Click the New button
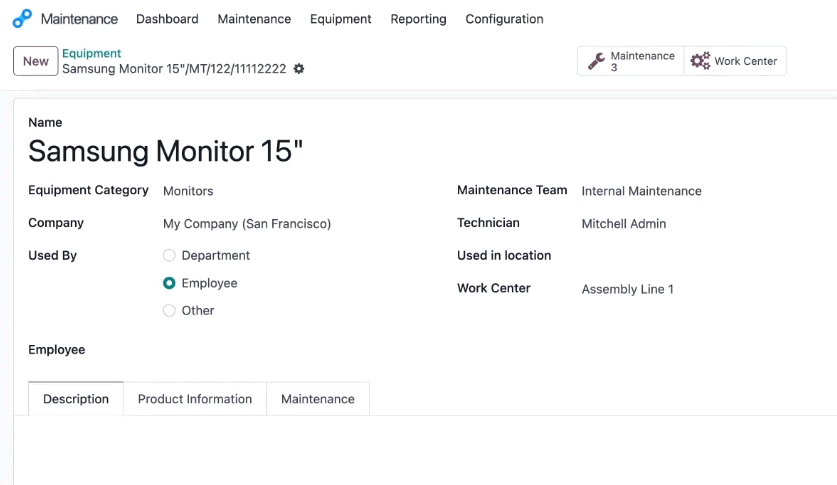The image size is (837, 485). (36, 61)
